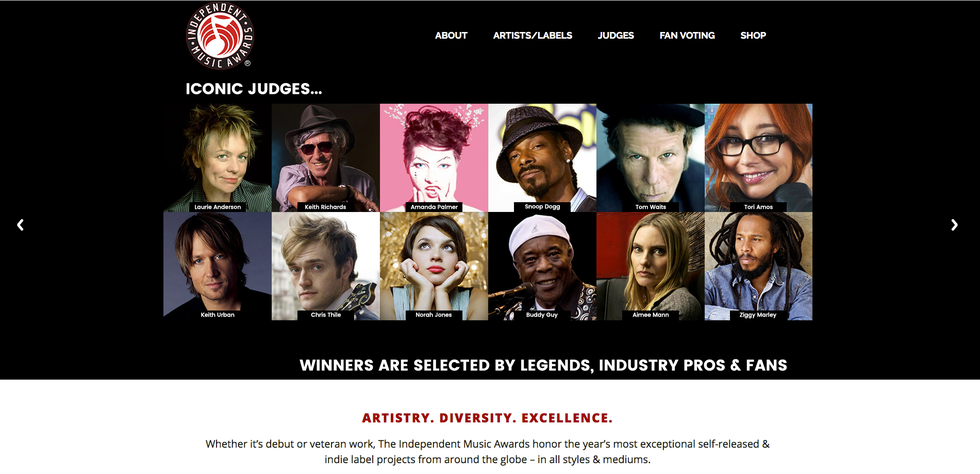Choose the Chris Thile thumbnail
980x474 pixels.
coord(326,266)
